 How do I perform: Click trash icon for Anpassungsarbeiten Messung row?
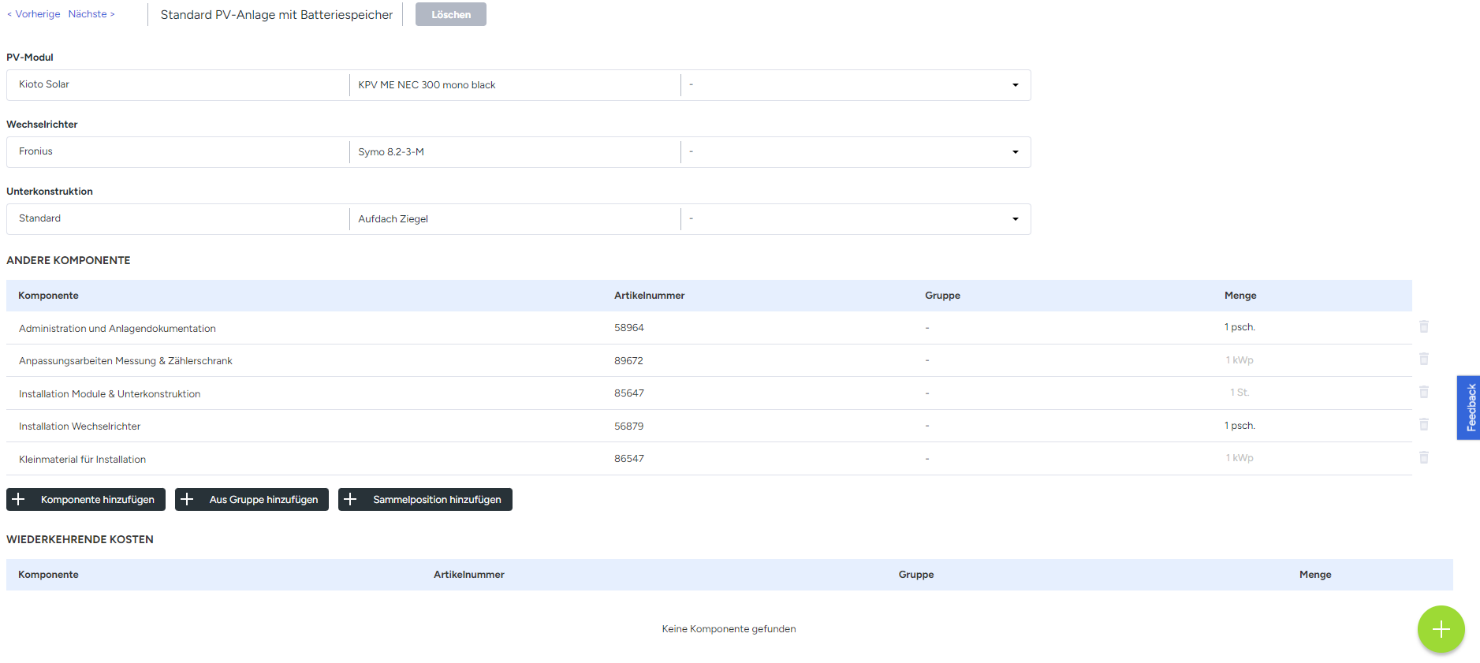coord(1423,359)
